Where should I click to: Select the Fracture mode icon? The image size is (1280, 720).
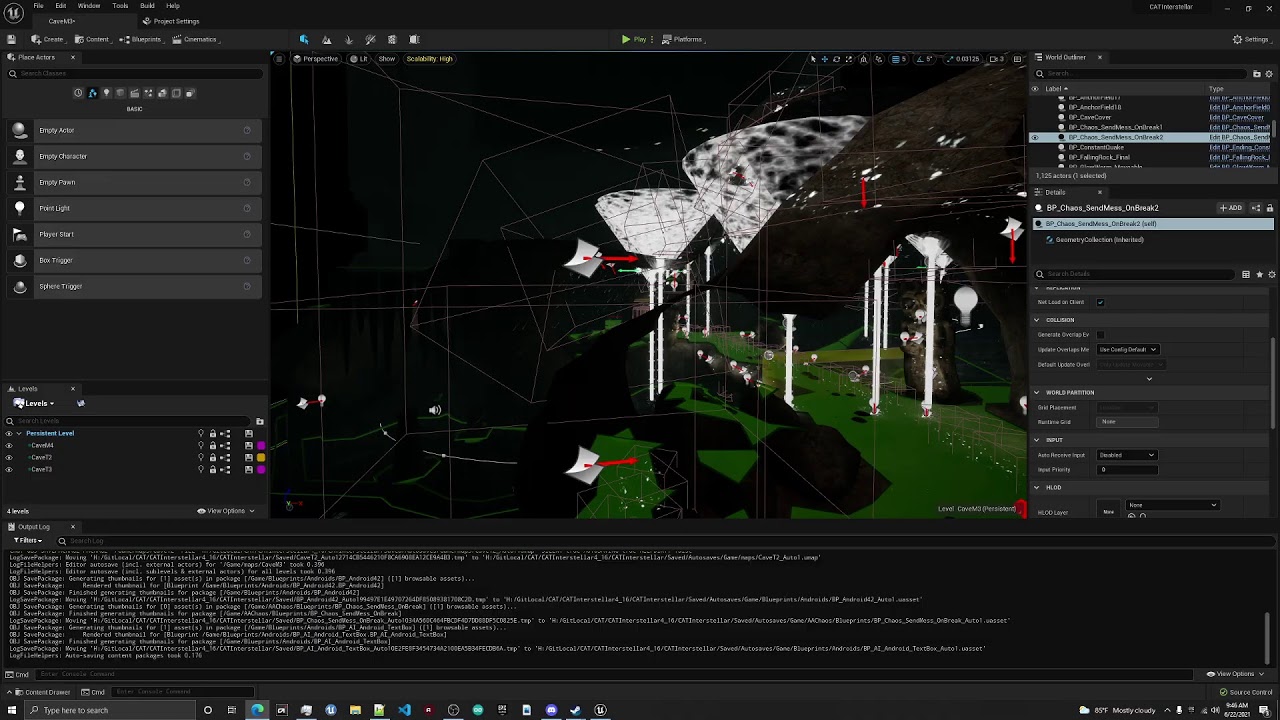[x=392, y=39]
